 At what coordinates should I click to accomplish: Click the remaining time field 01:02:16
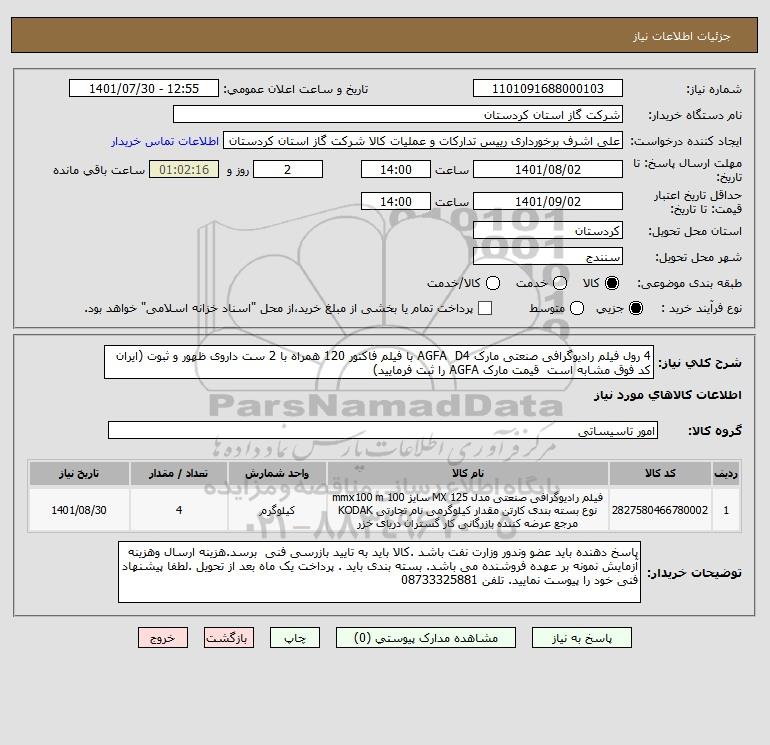coord(184,169)
